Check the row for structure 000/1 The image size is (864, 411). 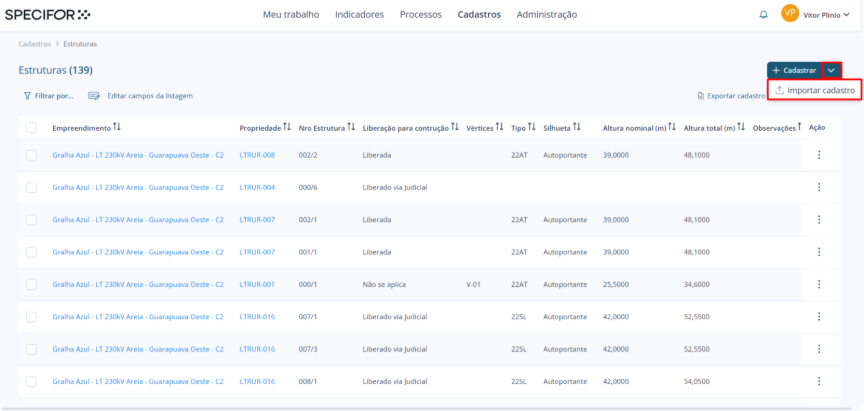tap(31, 284)
